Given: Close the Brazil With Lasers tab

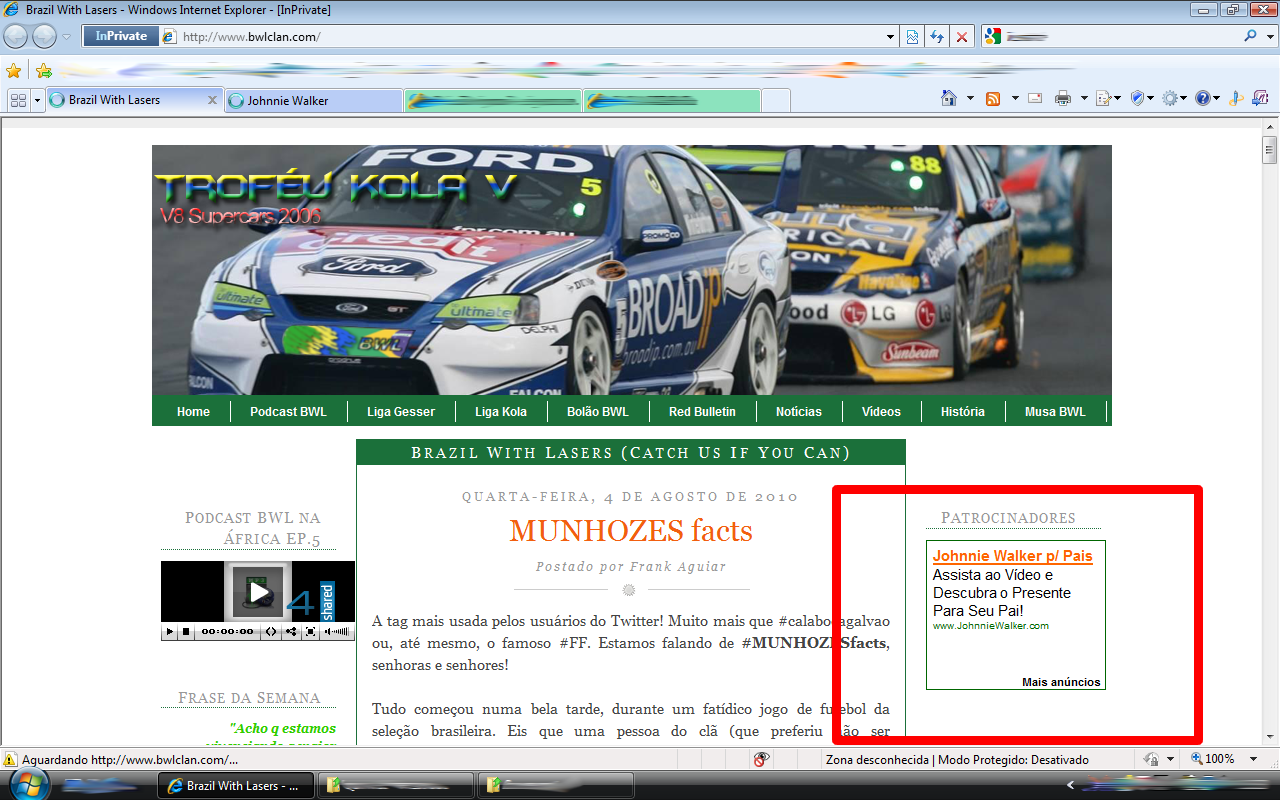Looking at the screenshot, I should (212, 100).
